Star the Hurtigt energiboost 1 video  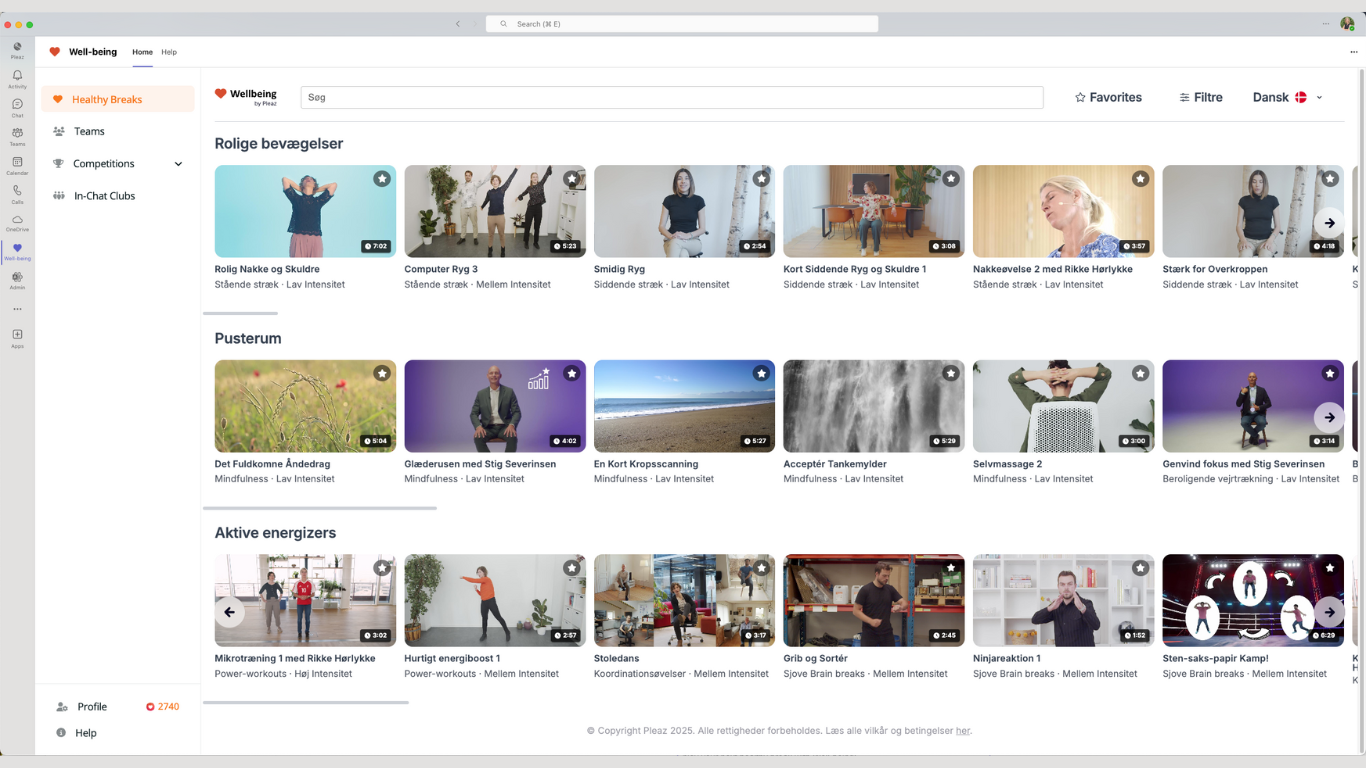[571, 568]
